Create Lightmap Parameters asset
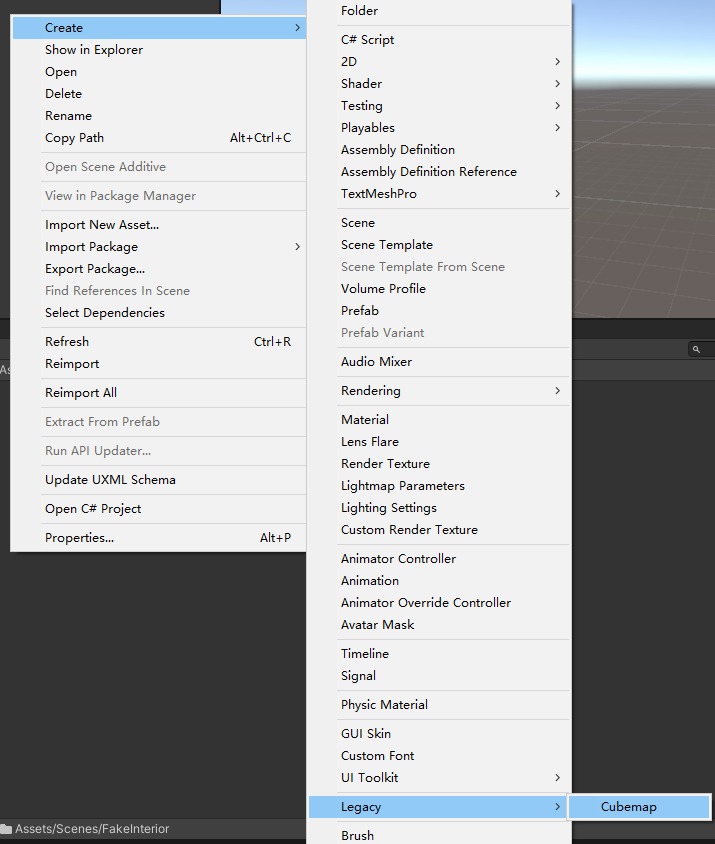 pos(439,487)
